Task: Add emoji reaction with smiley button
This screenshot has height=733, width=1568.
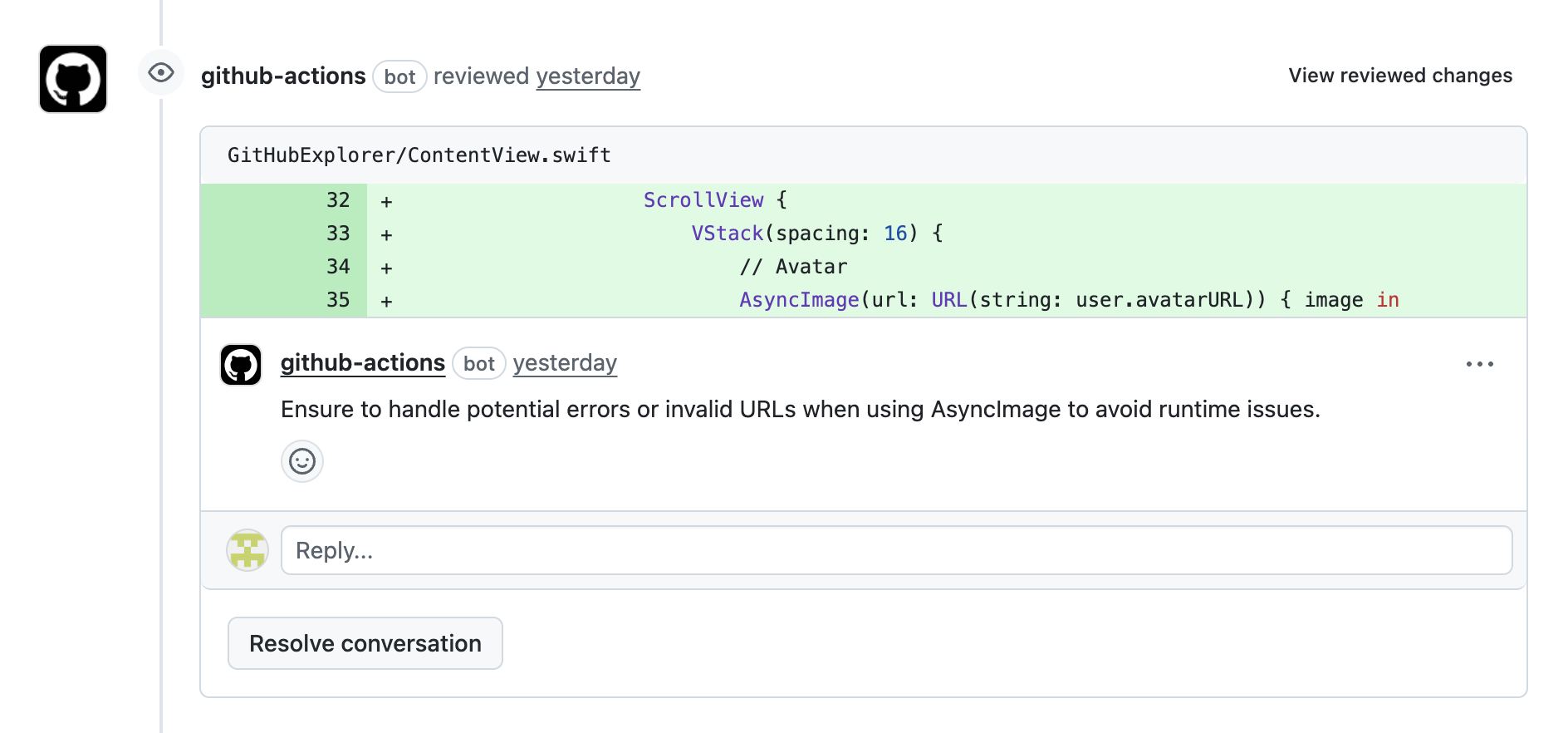Action: coord(302,461)
